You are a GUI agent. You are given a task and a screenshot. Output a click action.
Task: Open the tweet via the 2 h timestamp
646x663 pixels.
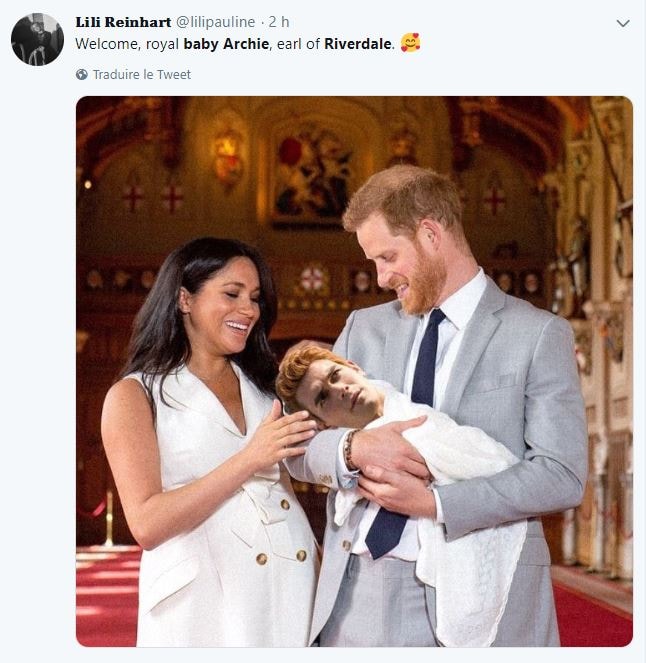click(279, 22)
